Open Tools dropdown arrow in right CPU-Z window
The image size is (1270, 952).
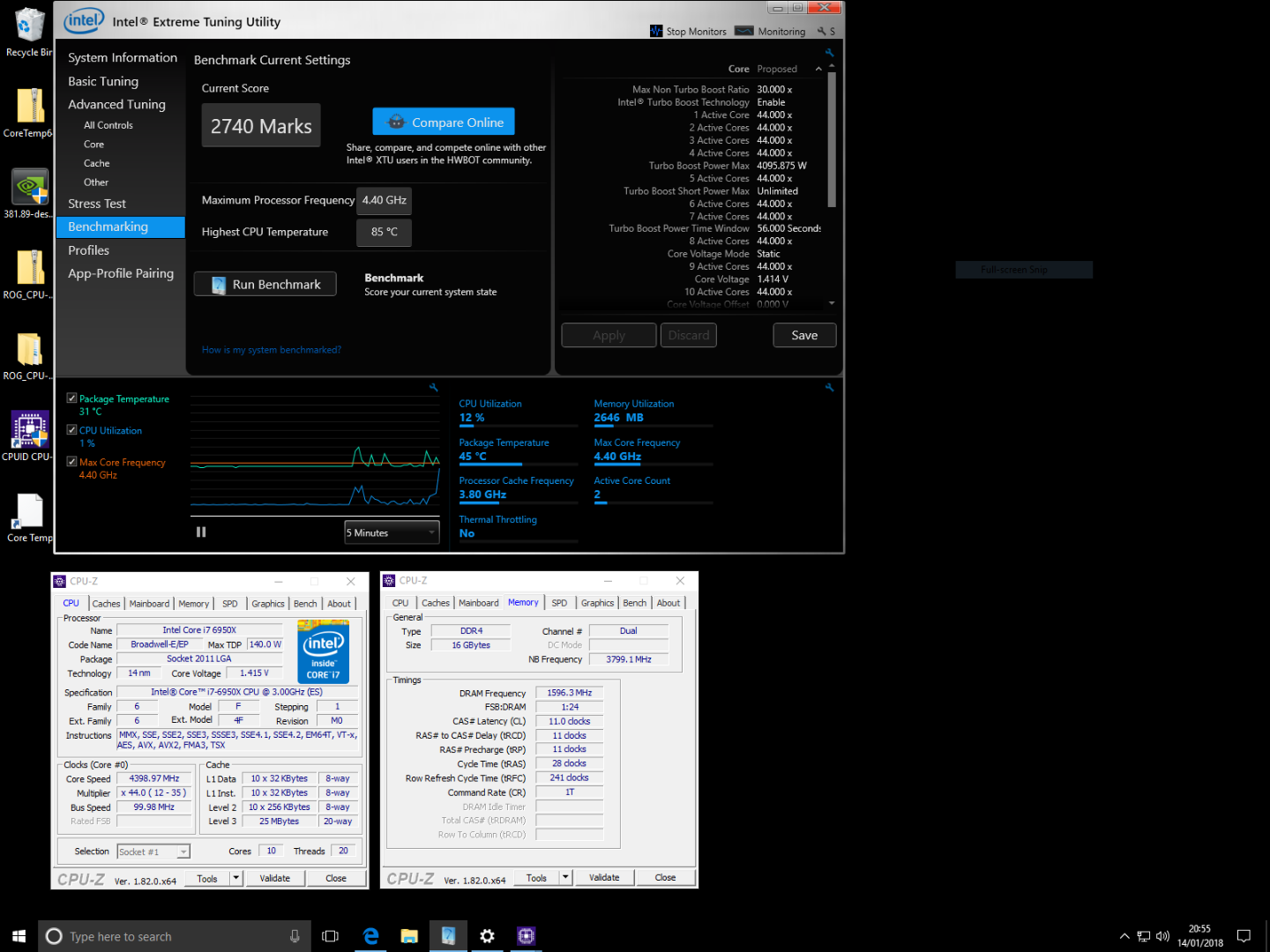(566, 877)
